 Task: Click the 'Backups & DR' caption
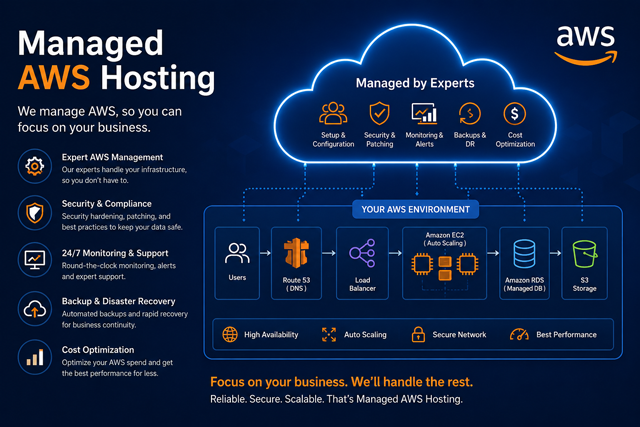pyautogui.click(x=470, y=140)
